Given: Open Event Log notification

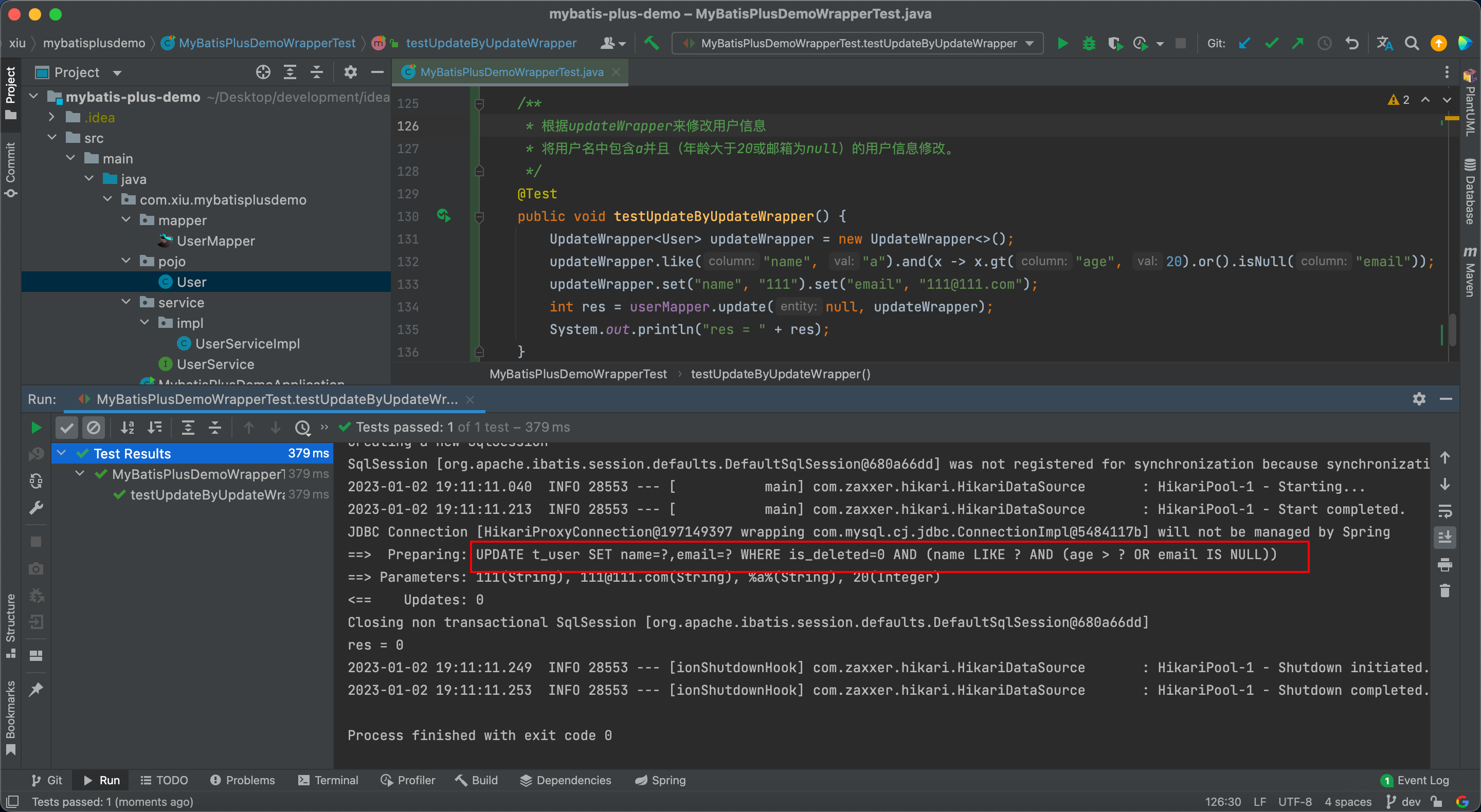Looking at the screenshot, I should click(1415, 780).
